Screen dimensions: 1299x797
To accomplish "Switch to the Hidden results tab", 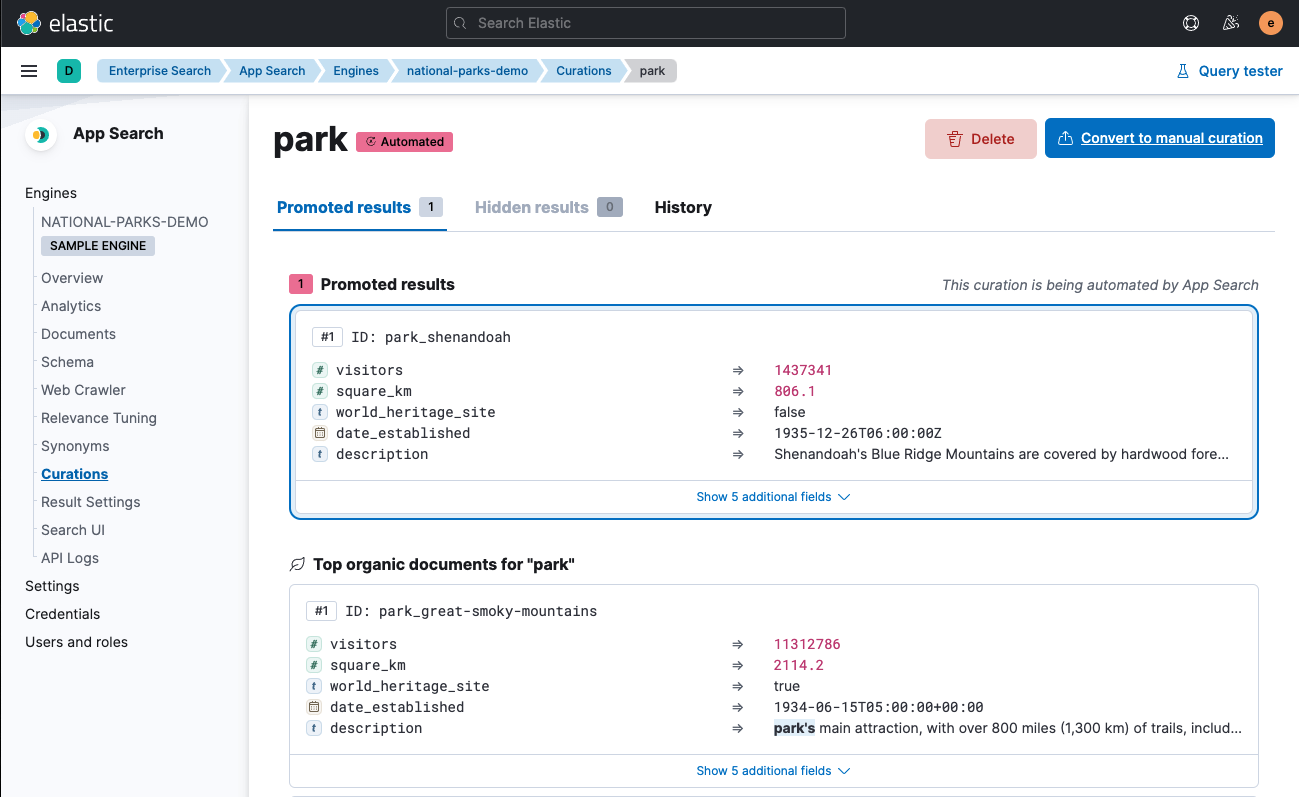I will 531,207.
